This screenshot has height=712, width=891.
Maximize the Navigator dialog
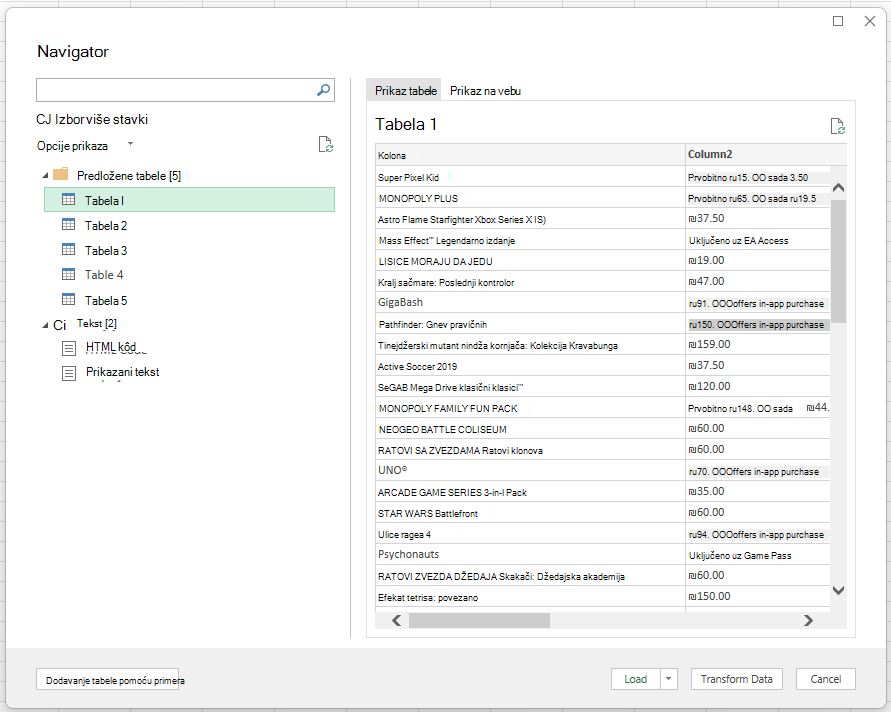point(838,21)
